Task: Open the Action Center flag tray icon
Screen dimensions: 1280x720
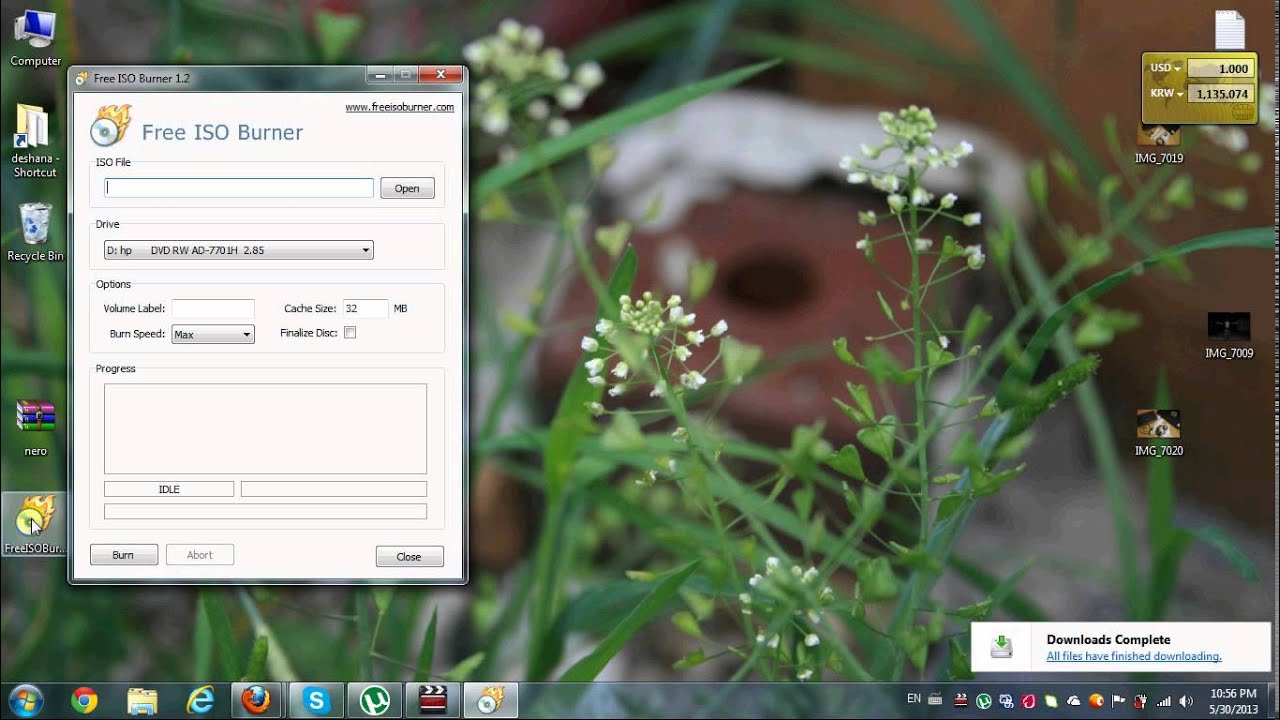Action: click(x=1118, y=701)
